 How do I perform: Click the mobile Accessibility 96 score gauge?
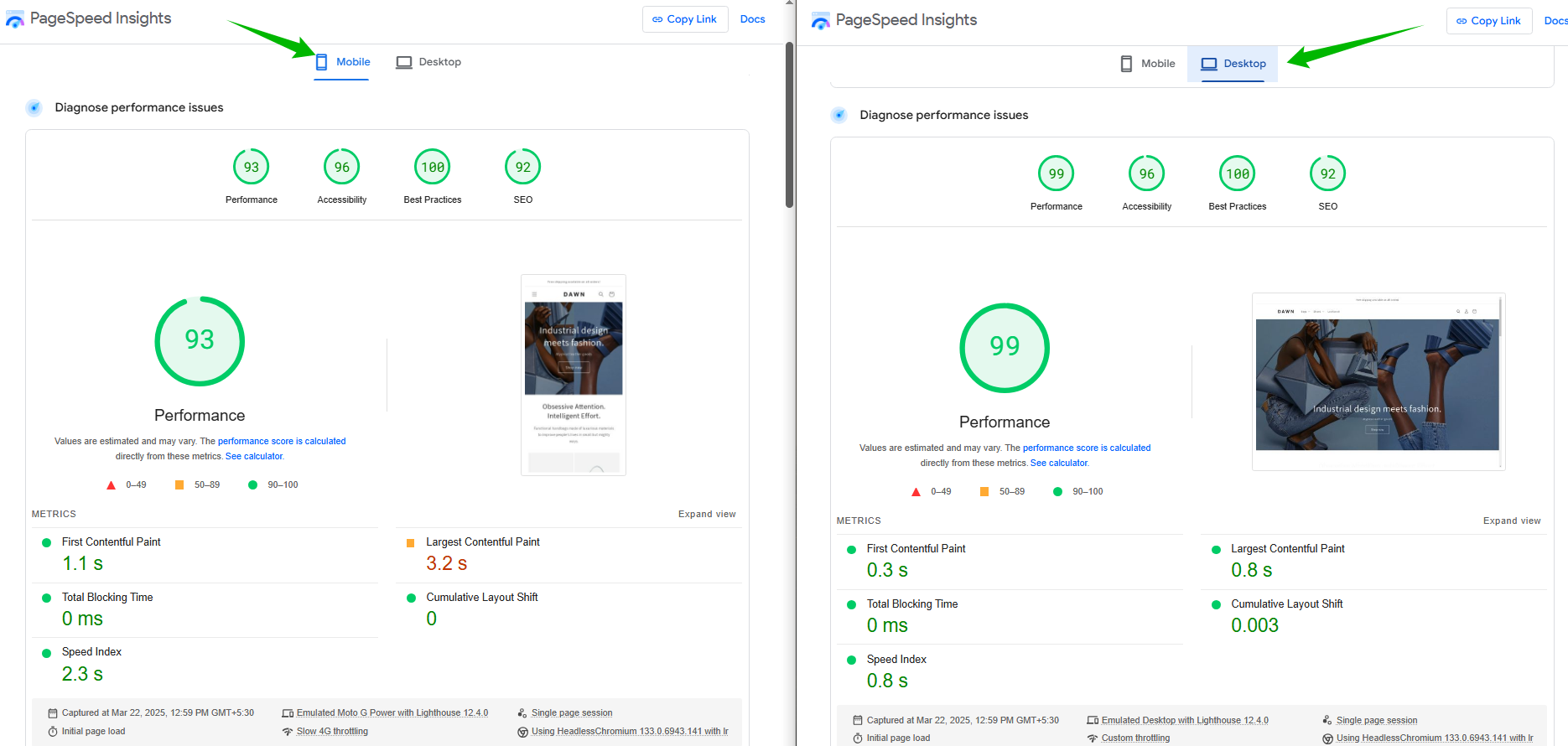point(342,168)
